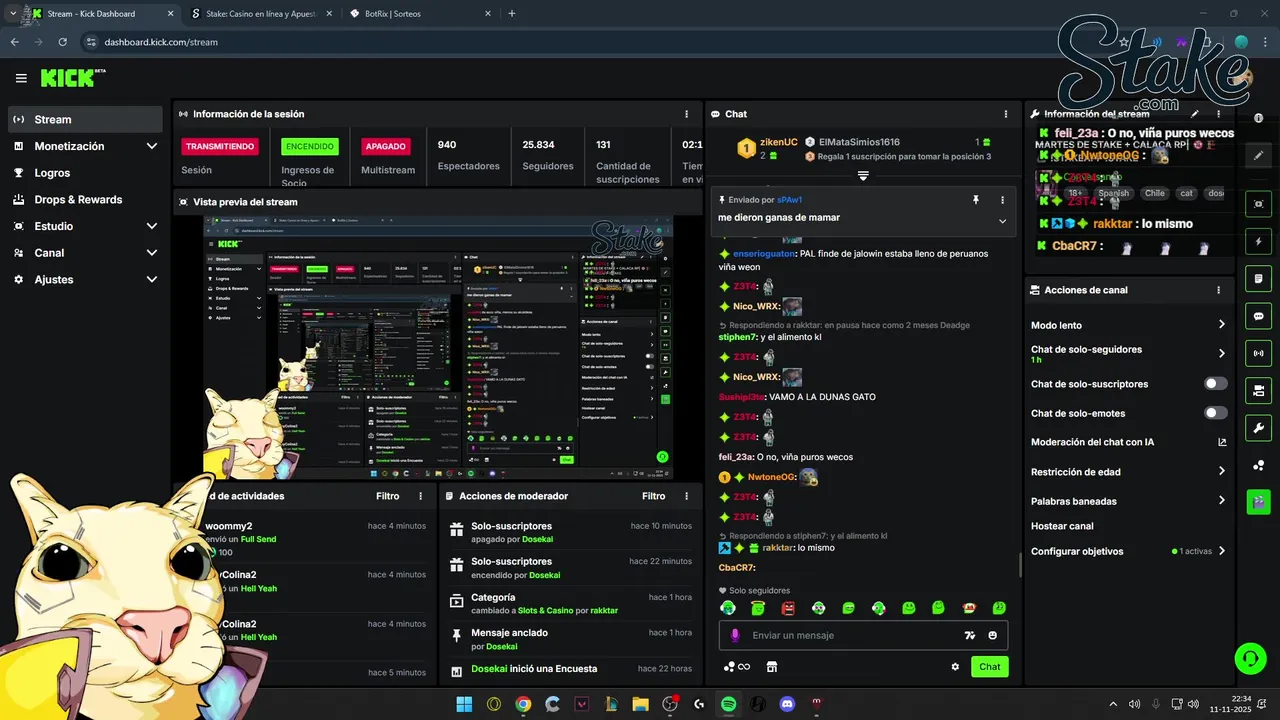Open Chat de solo-seguidores settings
The width and height of the screenshot is (1280, 720).
click(1128, 354)
